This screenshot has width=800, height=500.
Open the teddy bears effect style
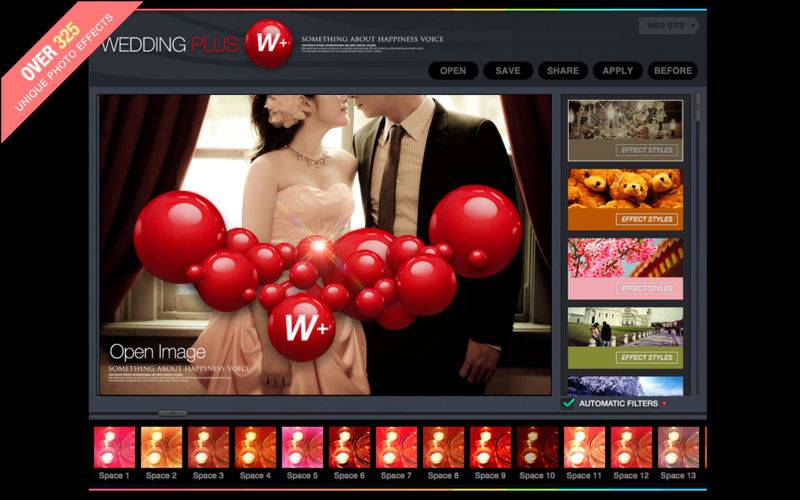pos(626,199)
